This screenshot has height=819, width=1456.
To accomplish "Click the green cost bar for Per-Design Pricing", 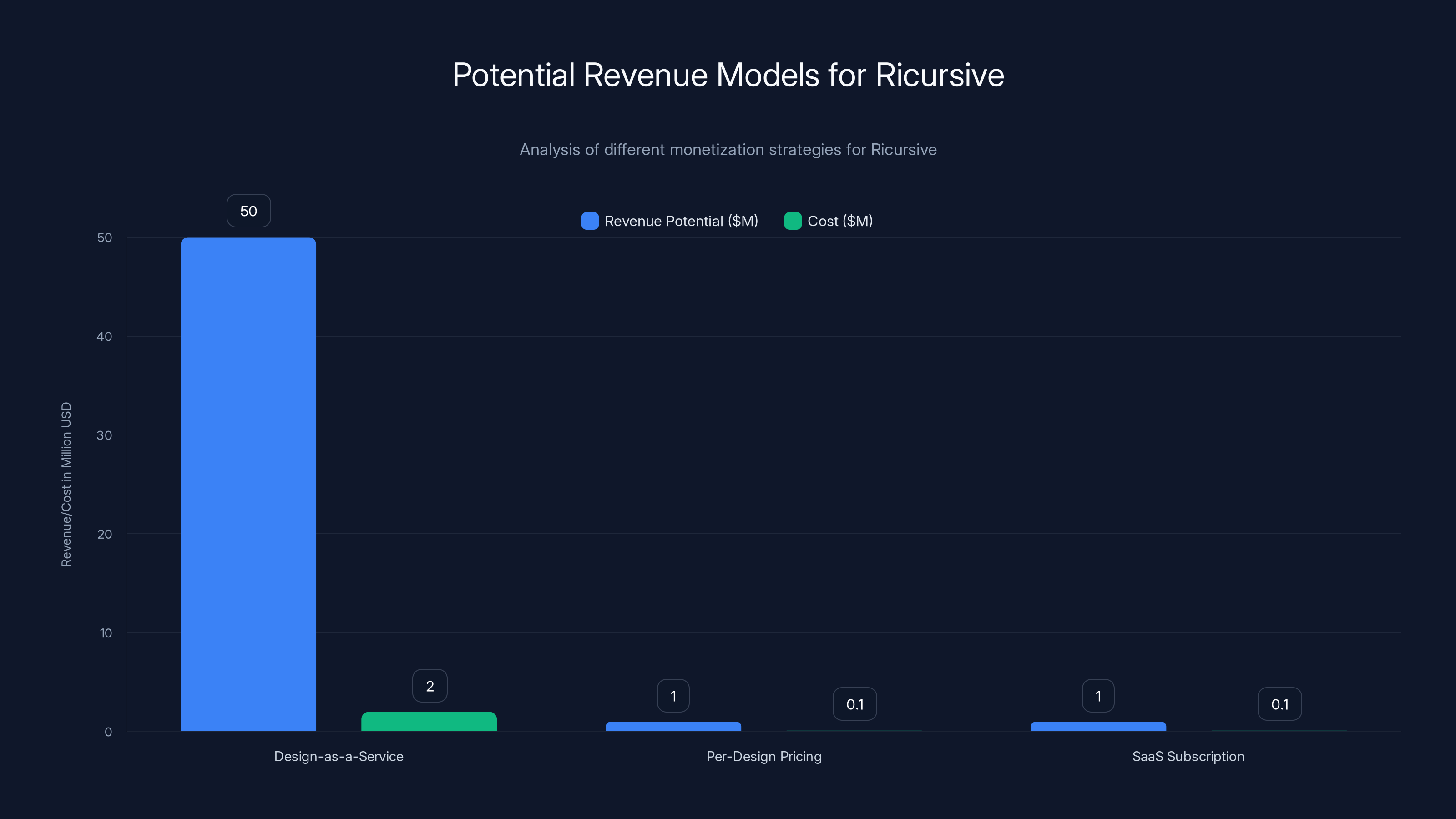I will tap(854, 730).
